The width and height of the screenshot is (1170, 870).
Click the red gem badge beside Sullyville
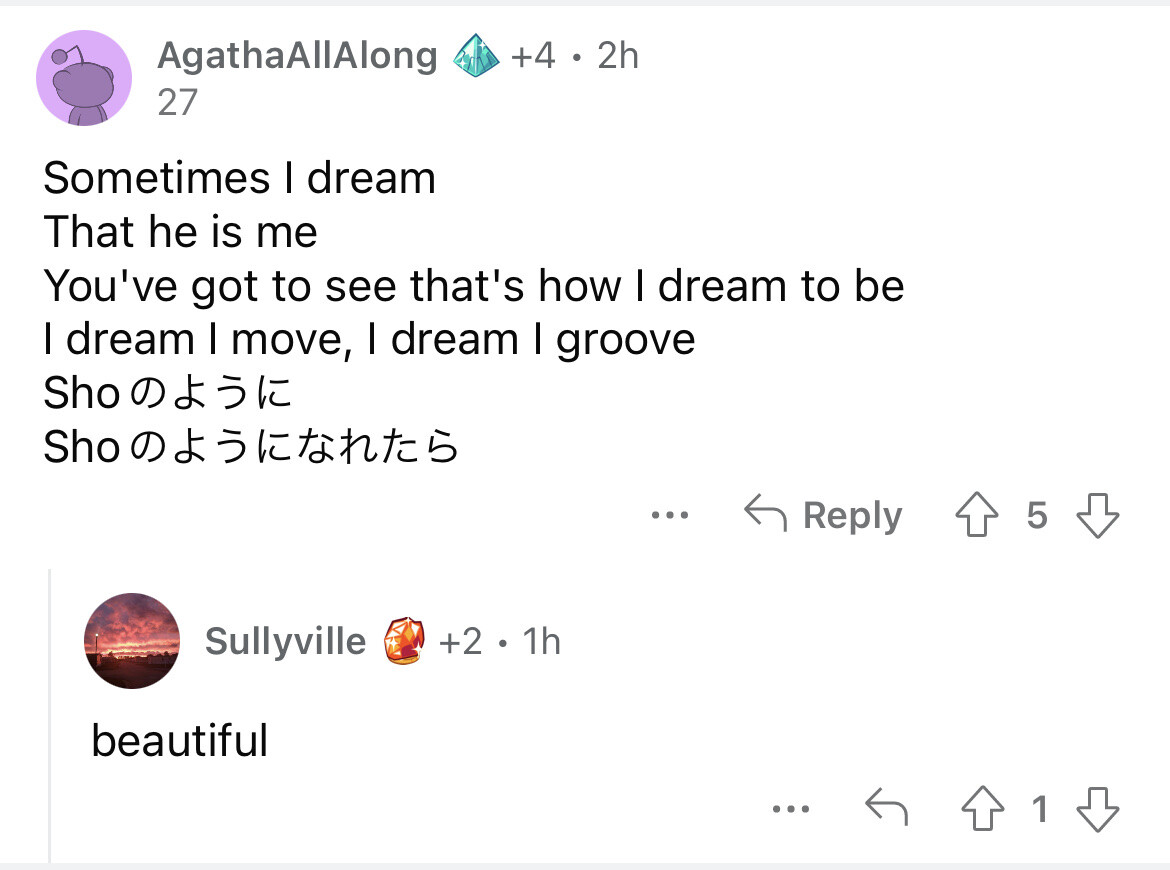(x=405, y=641)
